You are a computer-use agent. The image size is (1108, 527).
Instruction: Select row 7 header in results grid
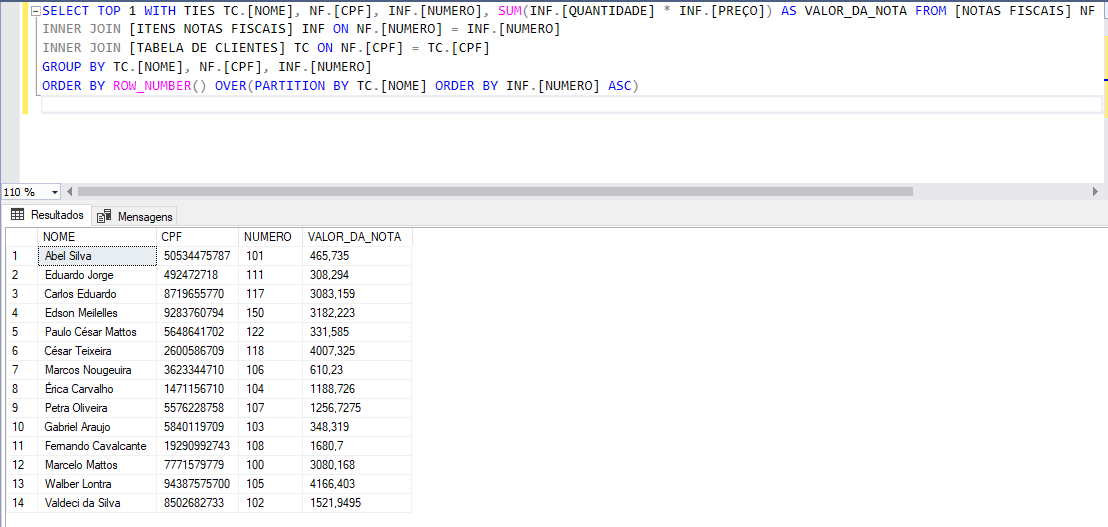click(x=21, y=370)
